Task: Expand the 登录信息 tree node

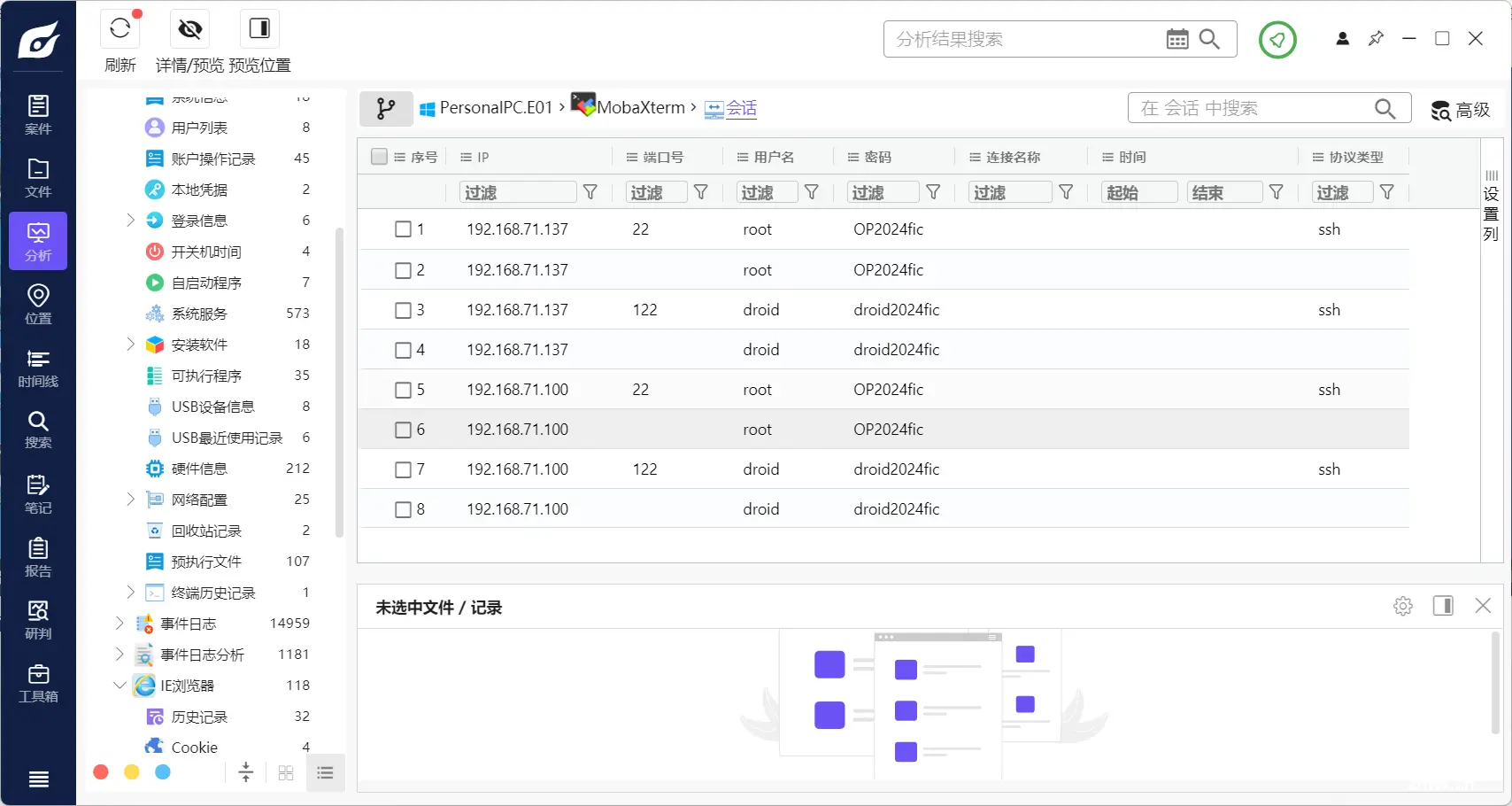Action: coord(130,220)
